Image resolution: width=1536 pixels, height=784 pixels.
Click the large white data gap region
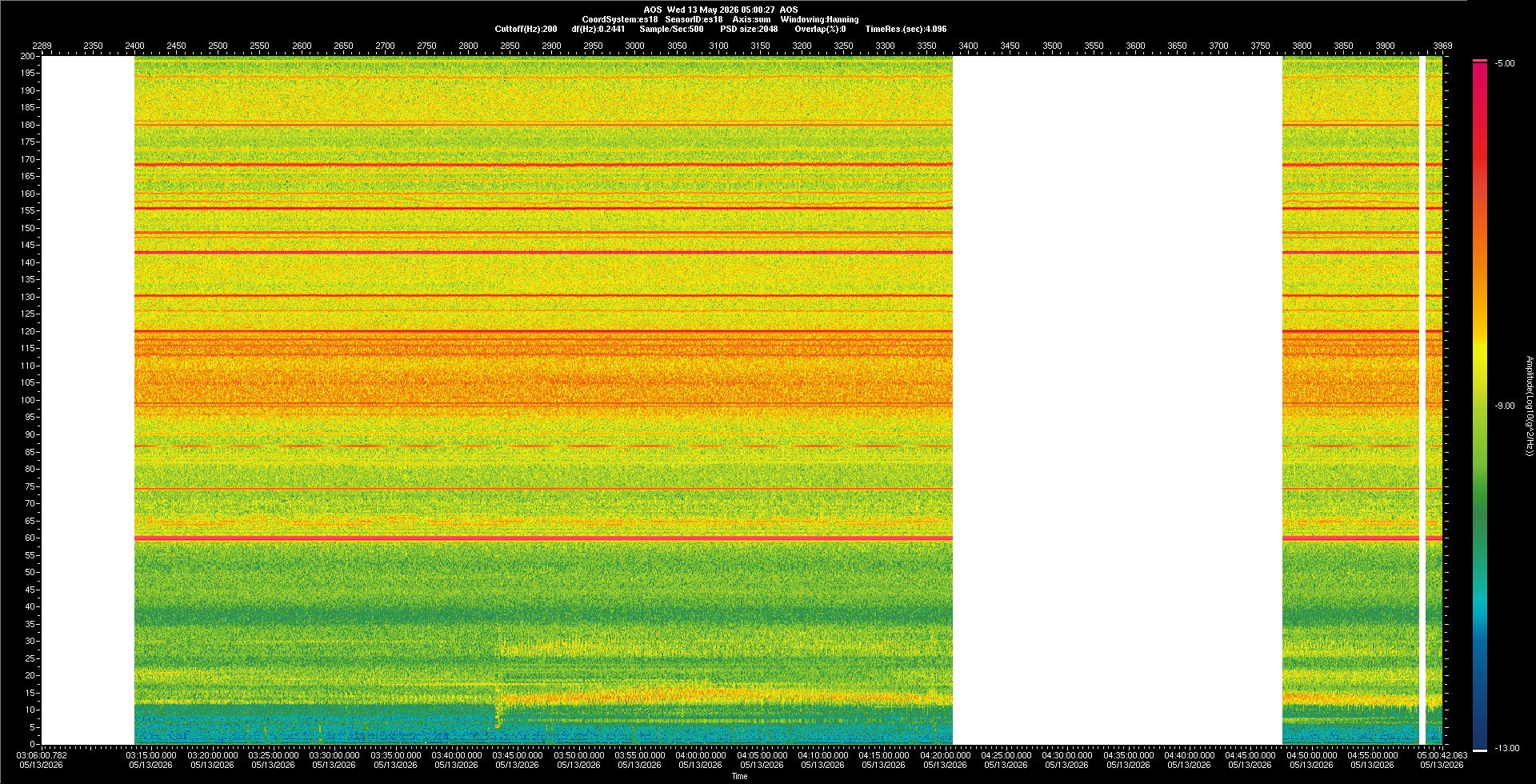click(x=1118, y=400)
